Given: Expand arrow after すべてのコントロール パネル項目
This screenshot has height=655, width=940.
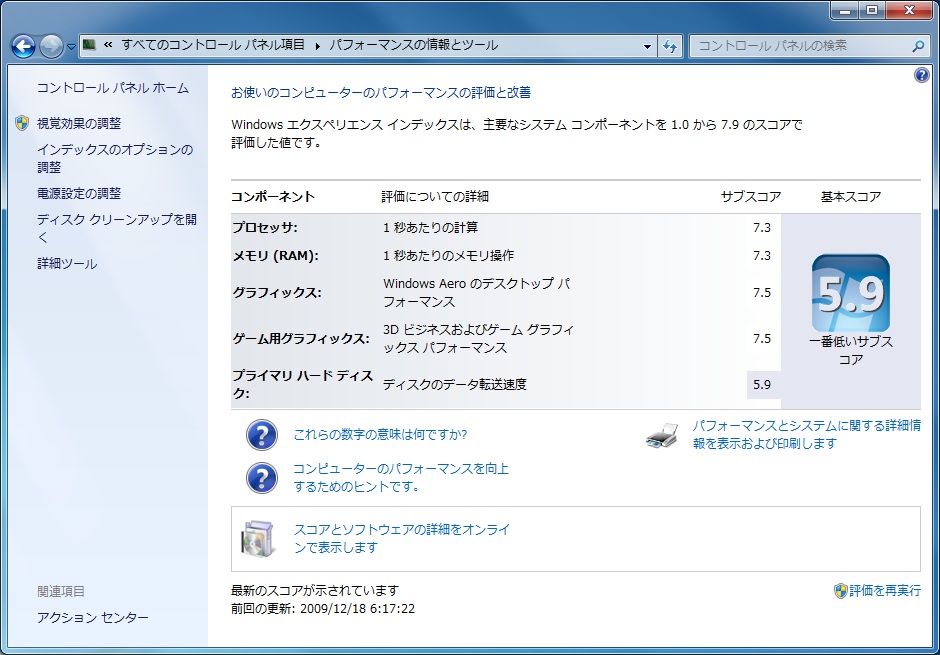Looking at the screenshot, I should click(317, 46).
